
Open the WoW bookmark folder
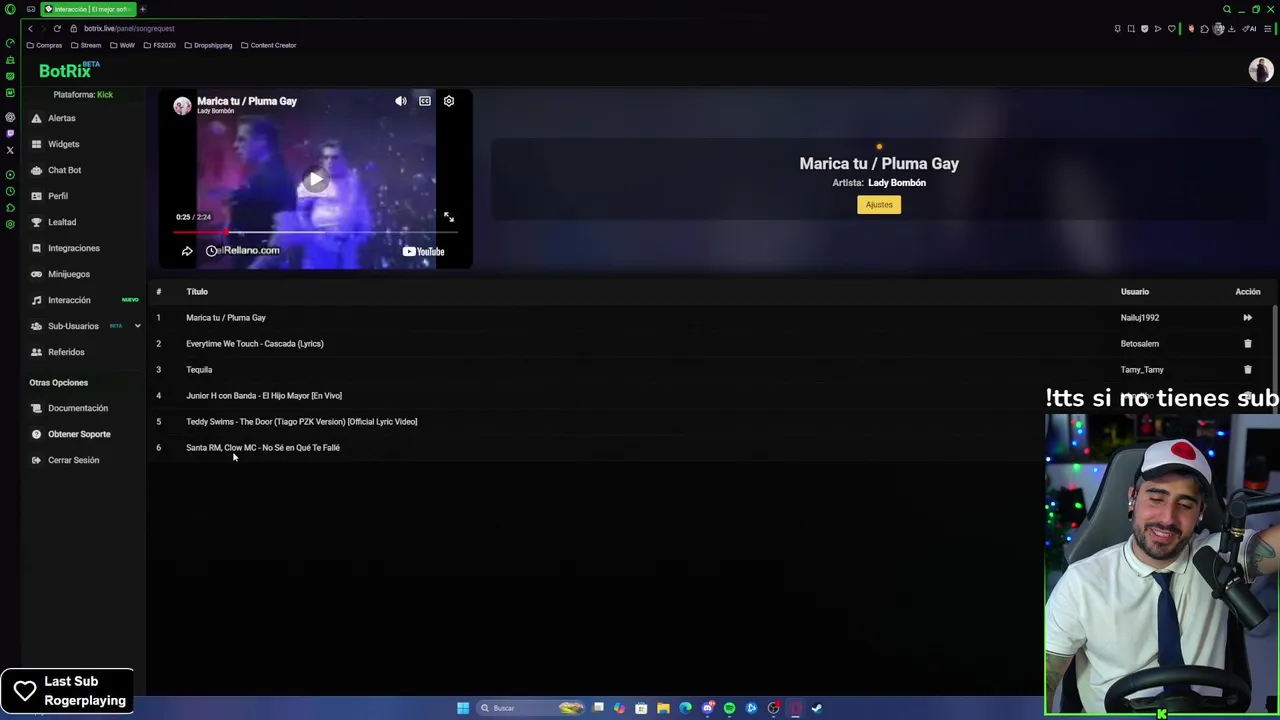(x=123, y=45)
